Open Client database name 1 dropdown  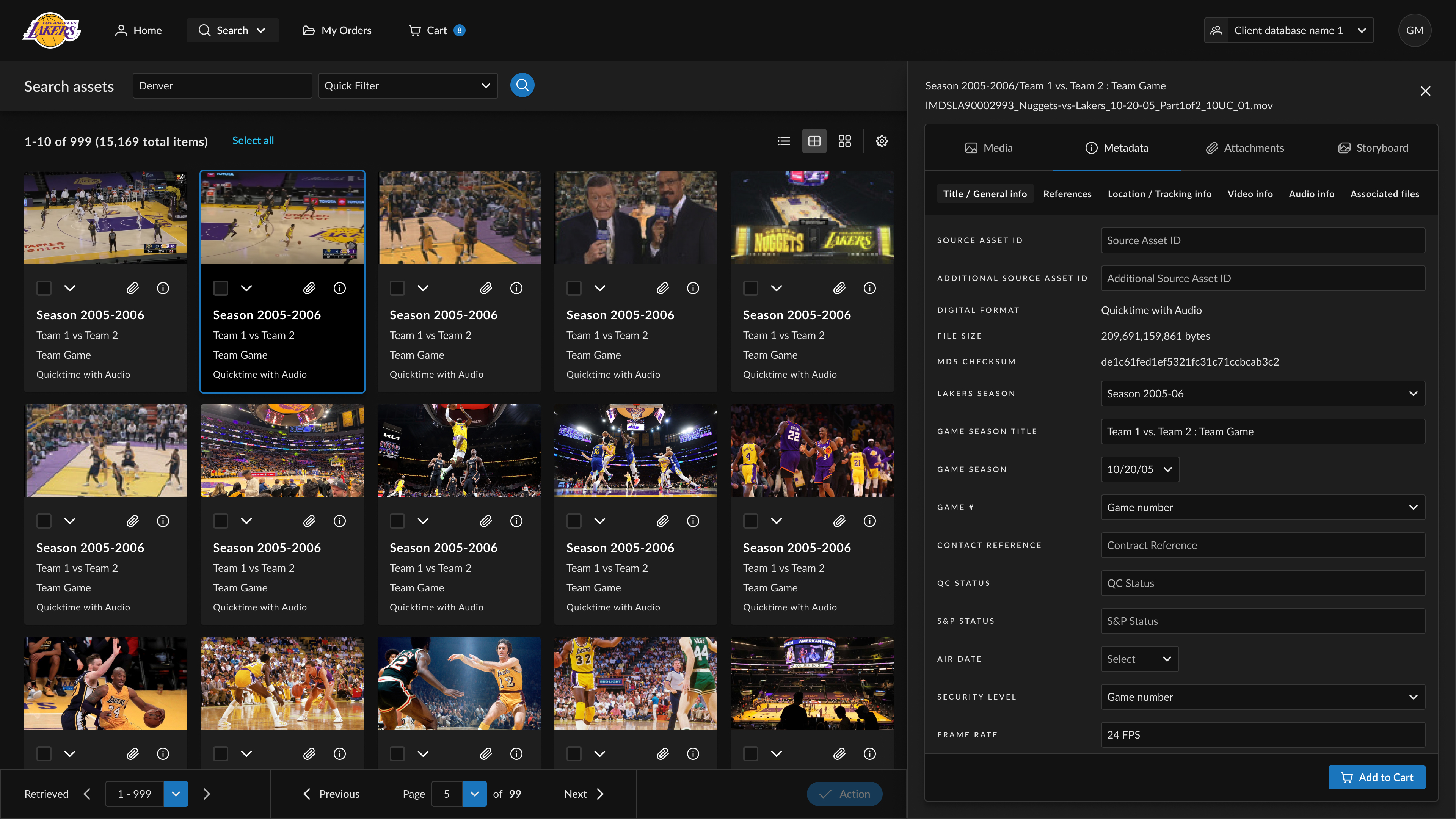[1289, 30]
